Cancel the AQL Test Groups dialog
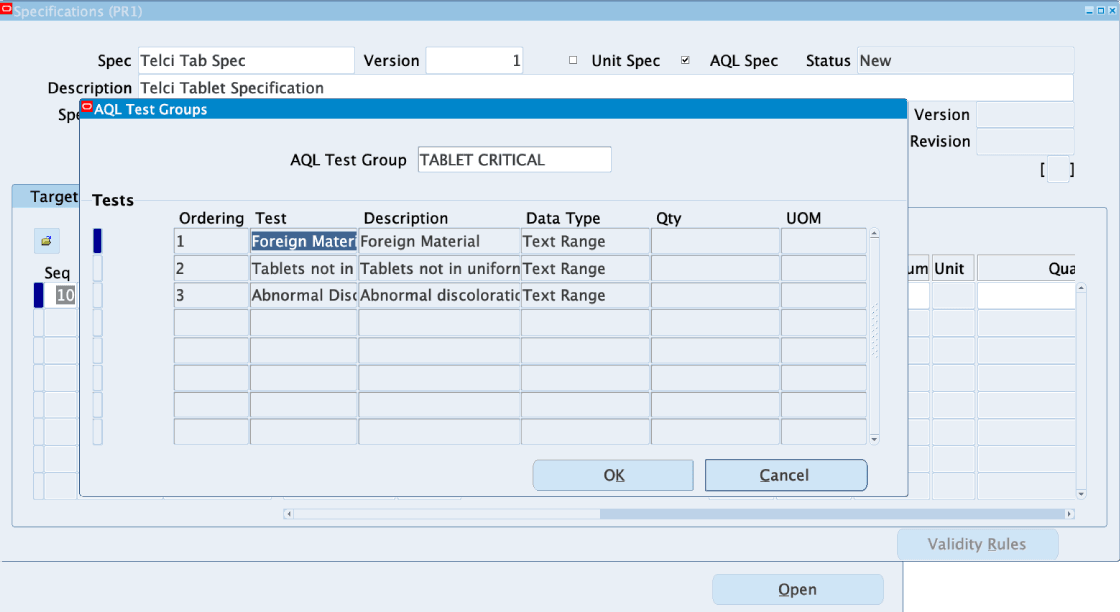 pyautogui.click(x=786, y=475)
